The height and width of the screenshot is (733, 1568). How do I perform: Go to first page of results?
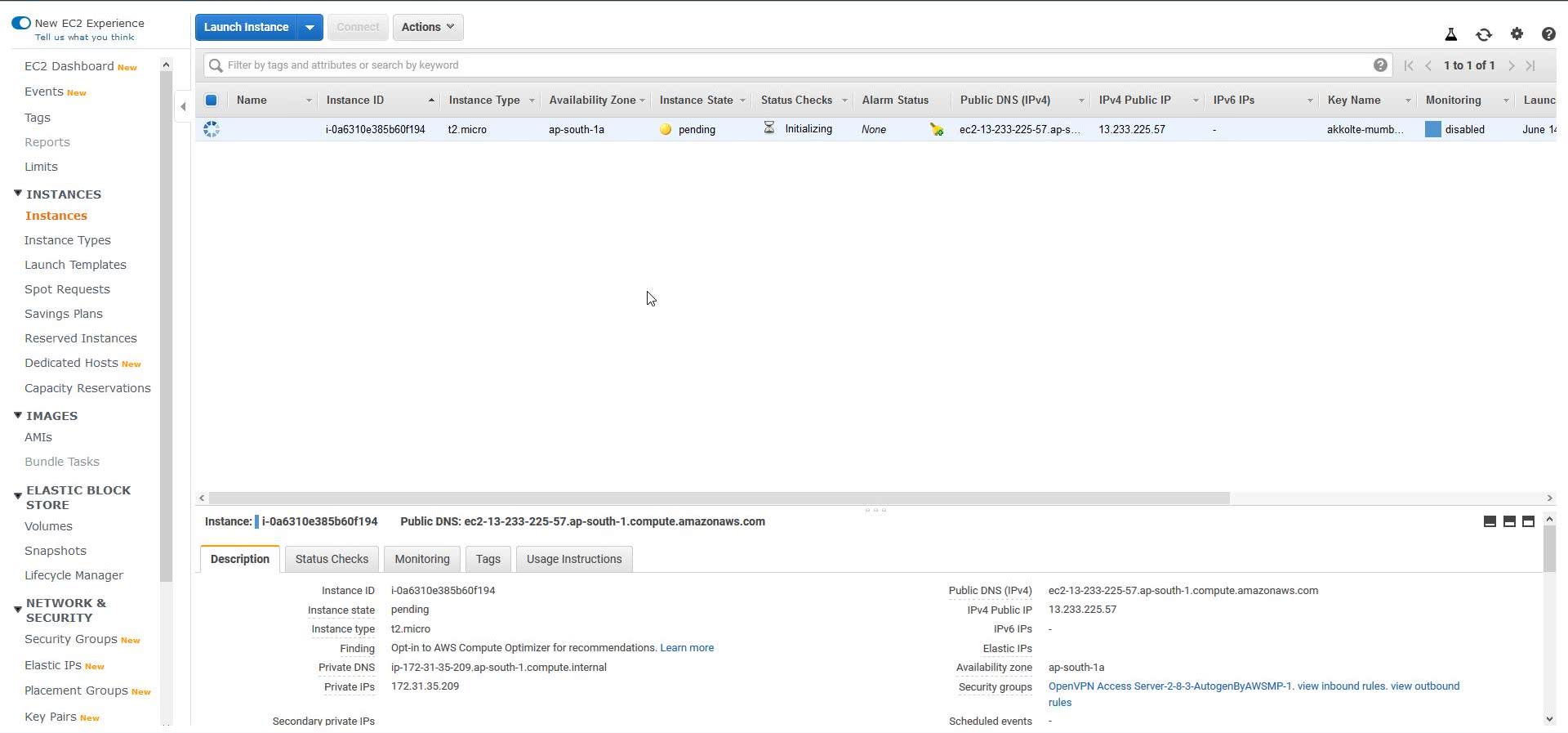click(x=1409, y=65)
